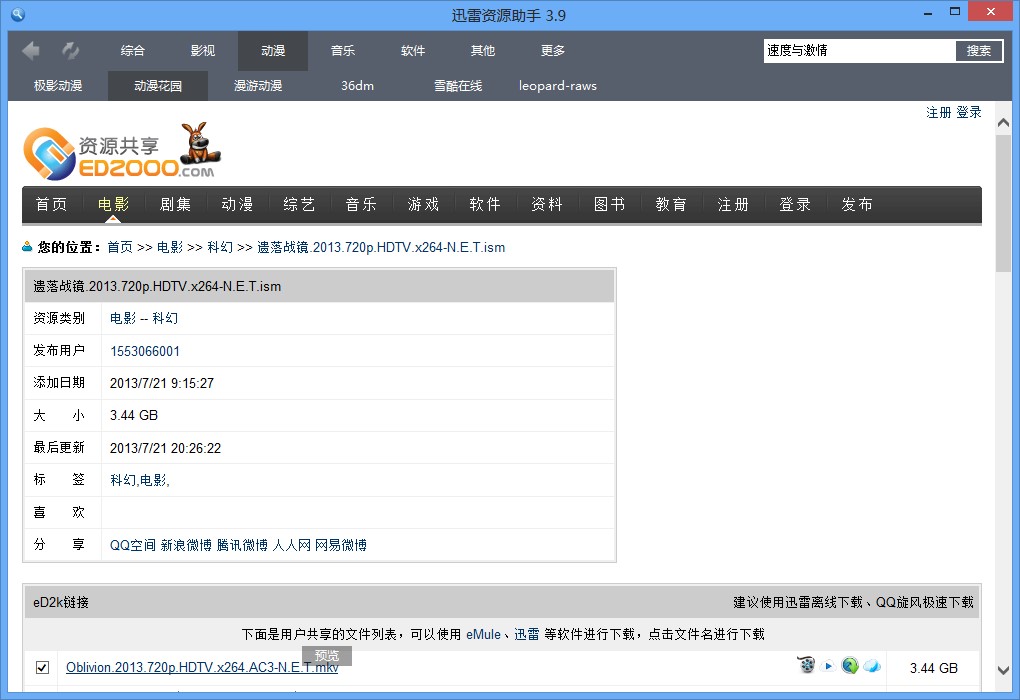1020x700 pixels.
Task: Open 游戏 in the site navigation bar
Action: click(x=423, y=204)
